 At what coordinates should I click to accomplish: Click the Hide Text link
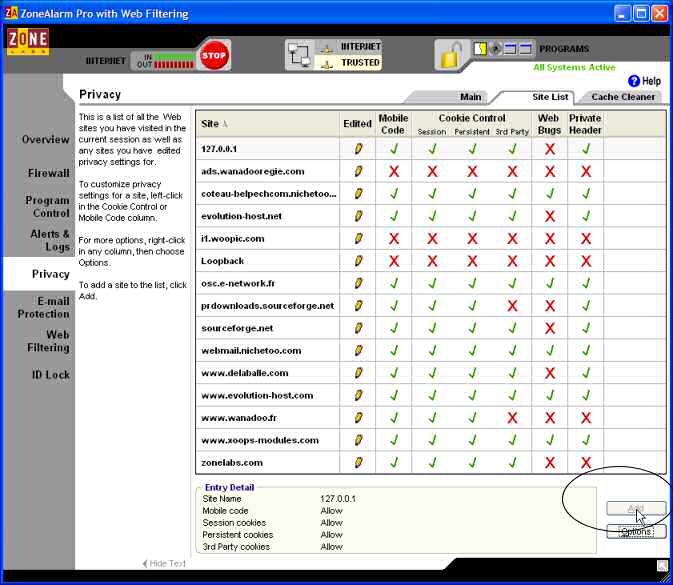164,563
